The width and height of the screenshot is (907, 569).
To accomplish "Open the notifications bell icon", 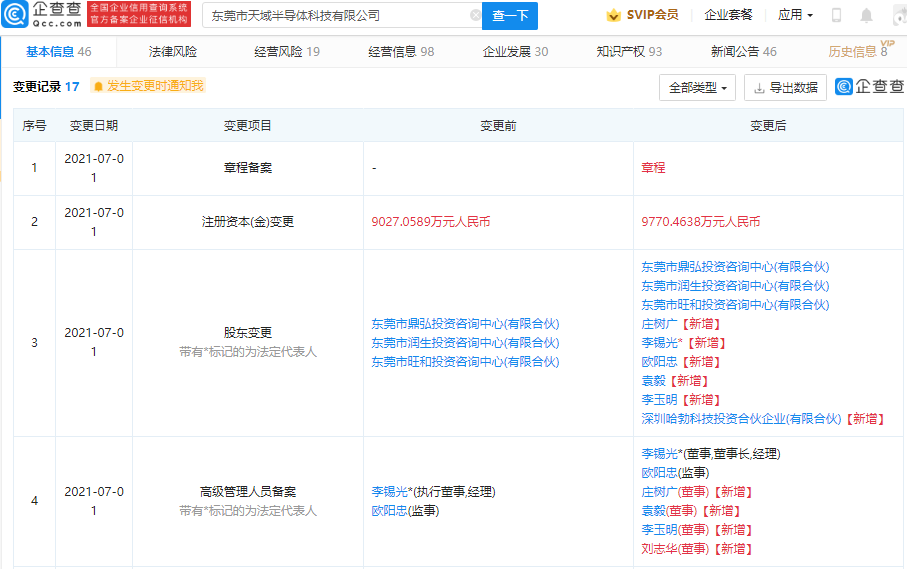I will (865, 15).
